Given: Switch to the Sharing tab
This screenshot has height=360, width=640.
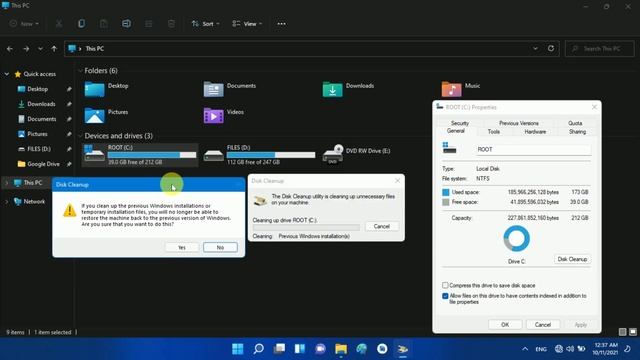Looking at the screenshot, I should tap(577, 132).
